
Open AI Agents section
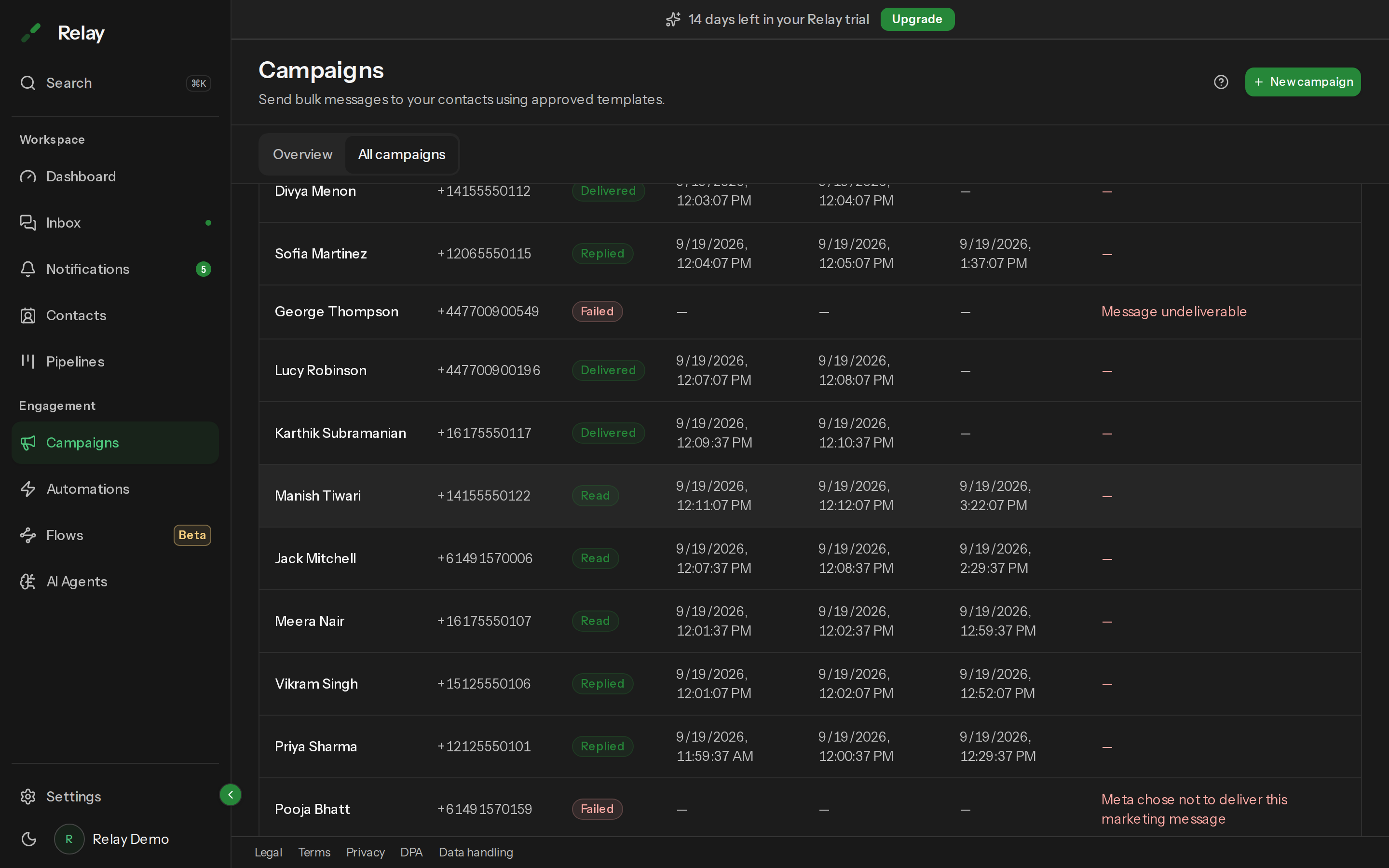[115, 582]
